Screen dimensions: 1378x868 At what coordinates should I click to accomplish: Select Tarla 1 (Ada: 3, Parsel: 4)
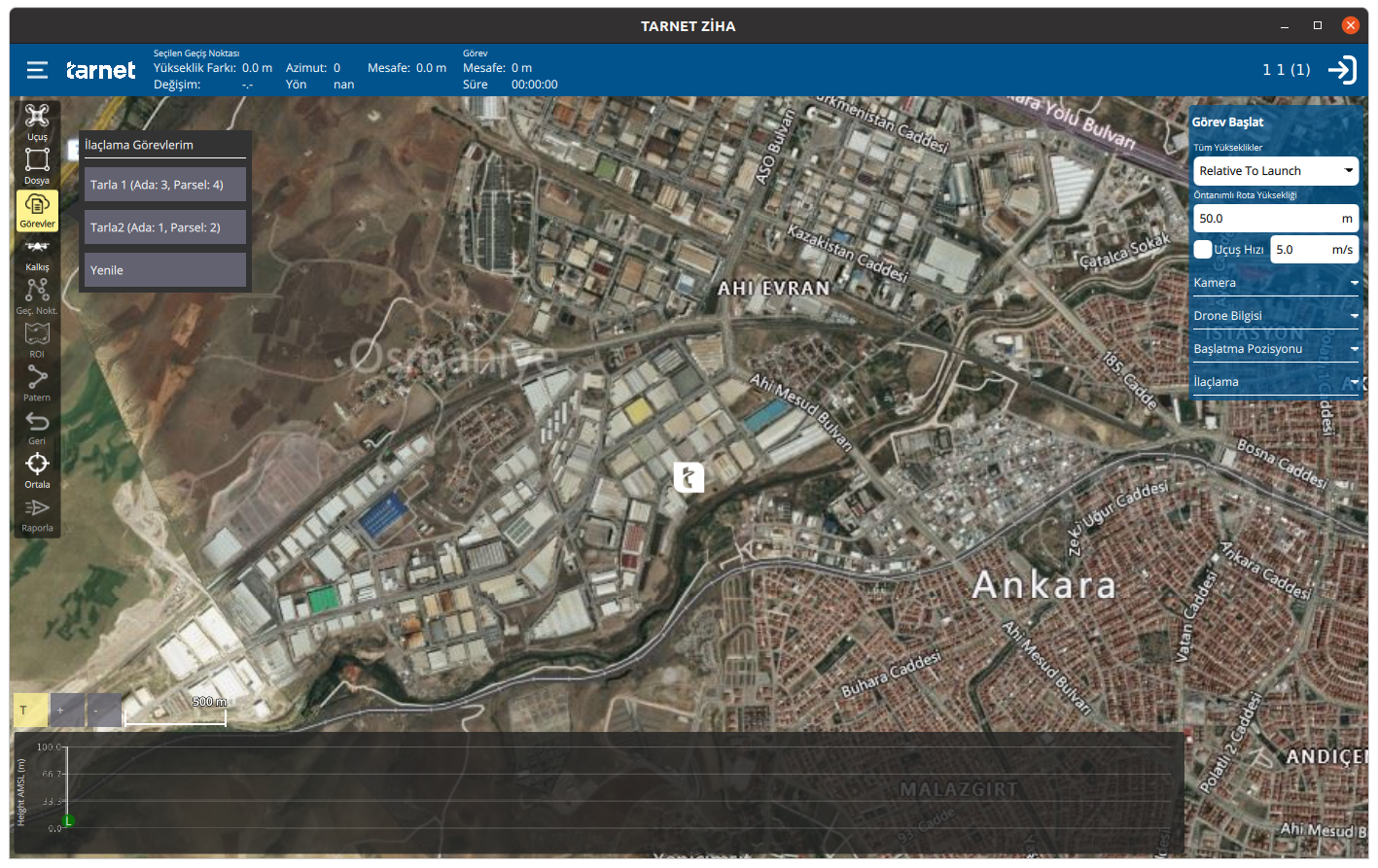pos(165,185)
